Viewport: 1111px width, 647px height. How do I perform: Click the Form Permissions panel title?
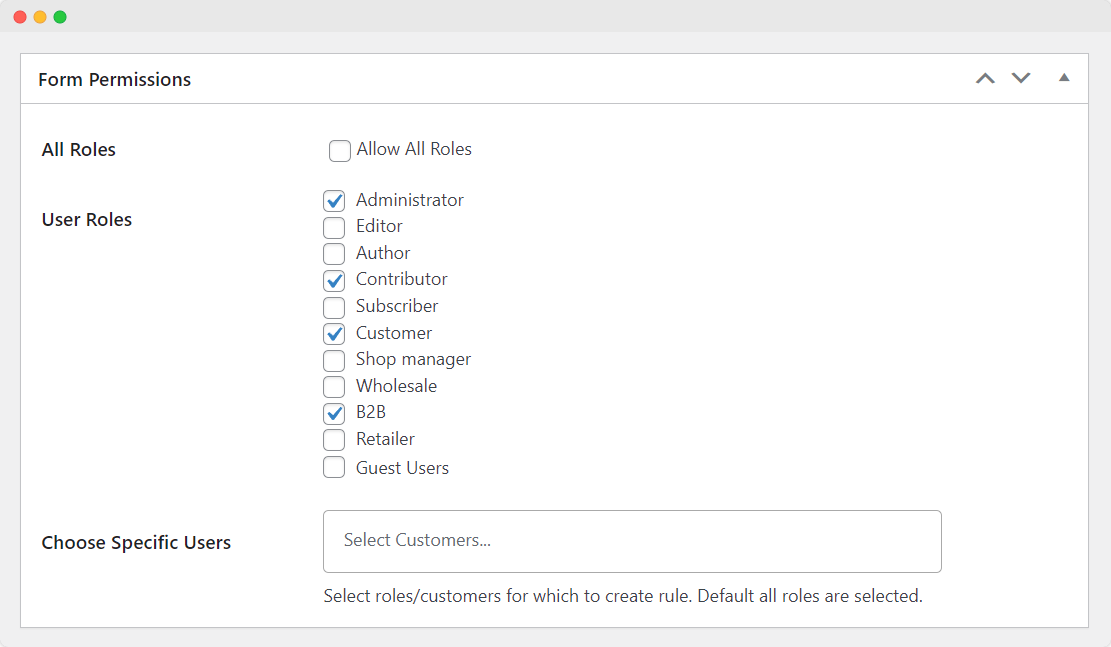(115, 79)
